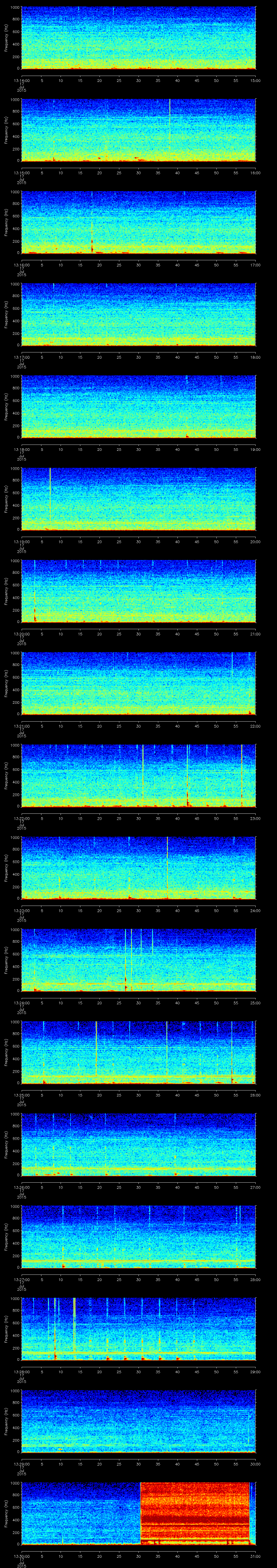The image size is (277, 1568).
Task: Click the 19:00 end time label
Action: (255, 449)
